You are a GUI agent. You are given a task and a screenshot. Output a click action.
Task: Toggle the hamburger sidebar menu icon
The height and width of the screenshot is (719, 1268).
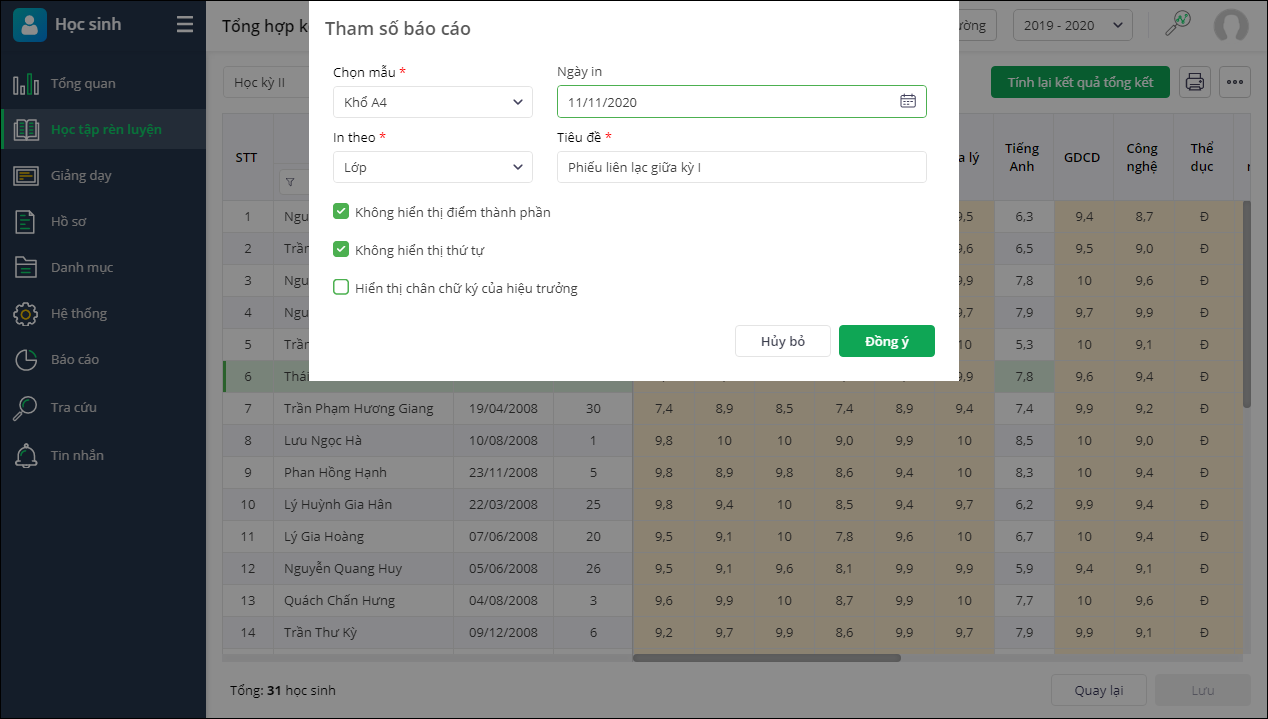(x=185, y=25)
